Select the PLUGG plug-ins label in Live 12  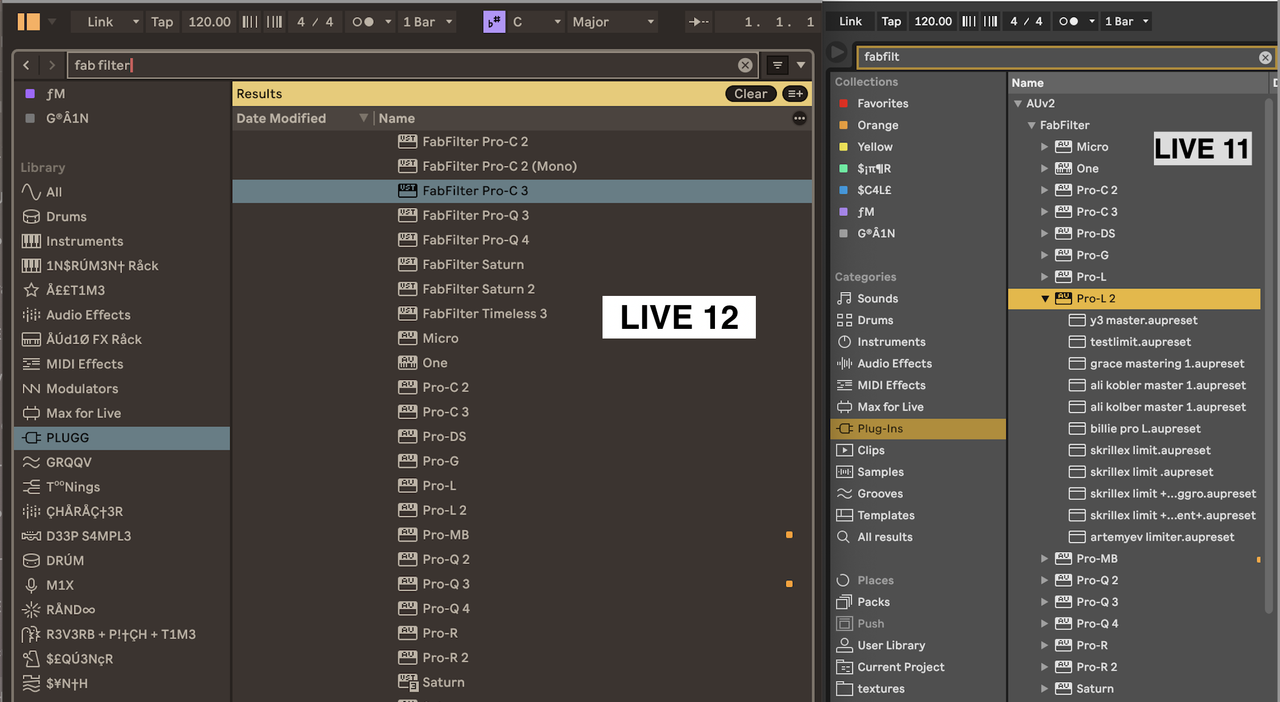(68, 438)
